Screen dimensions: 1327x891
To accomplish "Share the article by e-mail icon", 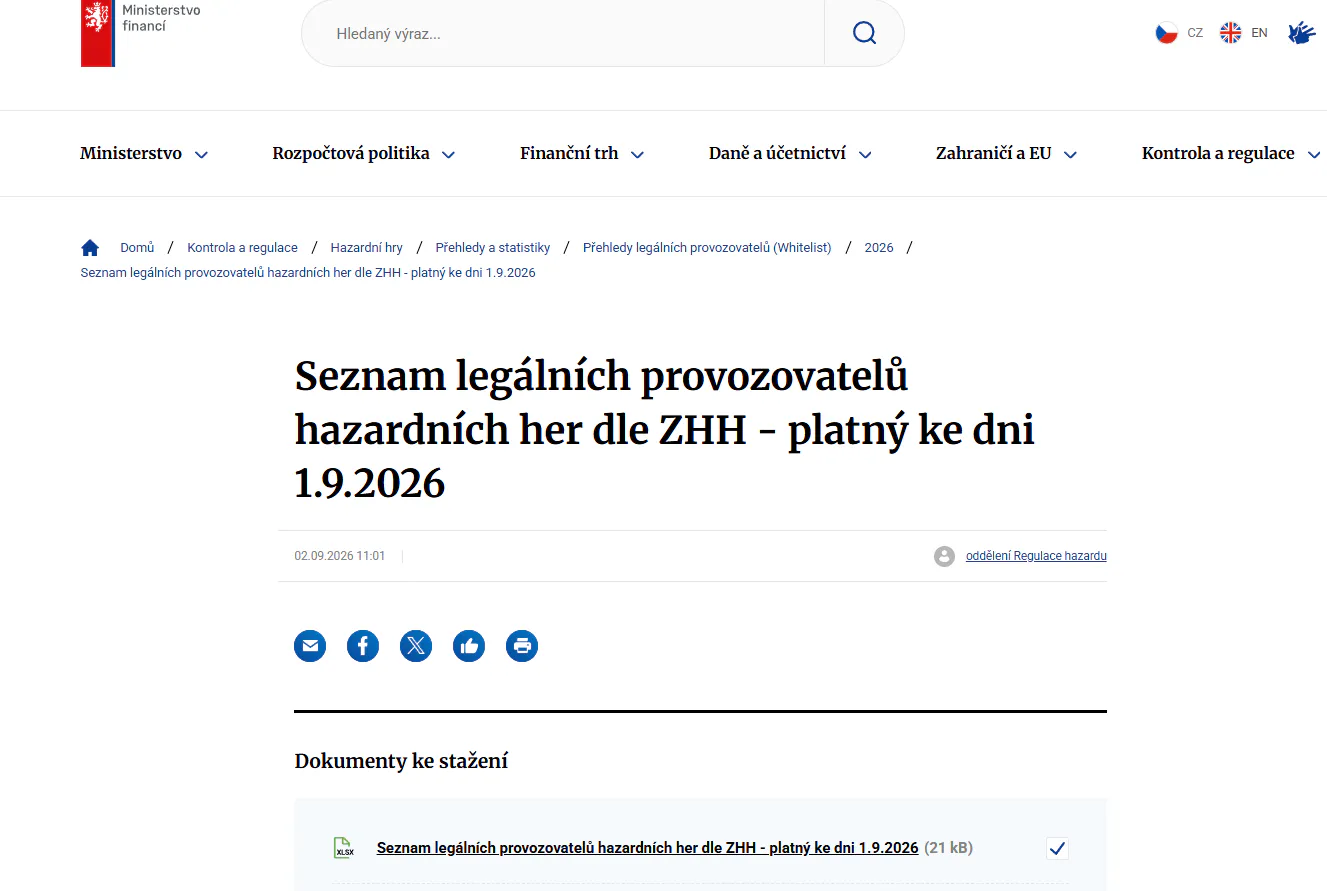I will (x=310, y=646).
